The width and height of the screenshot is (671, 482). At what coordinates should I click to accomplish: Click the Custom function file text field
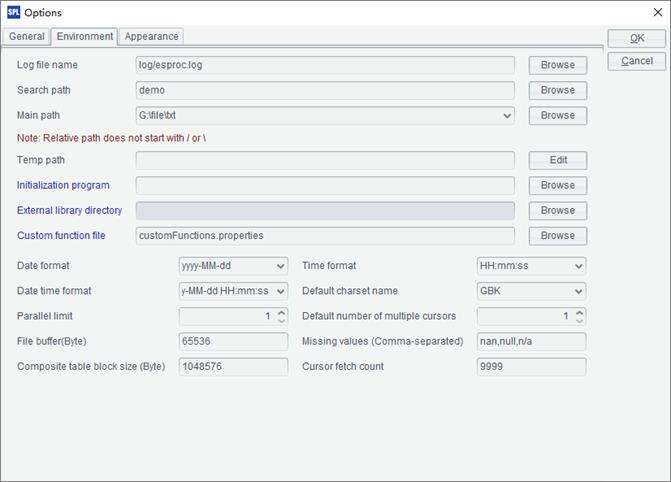[x=325, y=236]
